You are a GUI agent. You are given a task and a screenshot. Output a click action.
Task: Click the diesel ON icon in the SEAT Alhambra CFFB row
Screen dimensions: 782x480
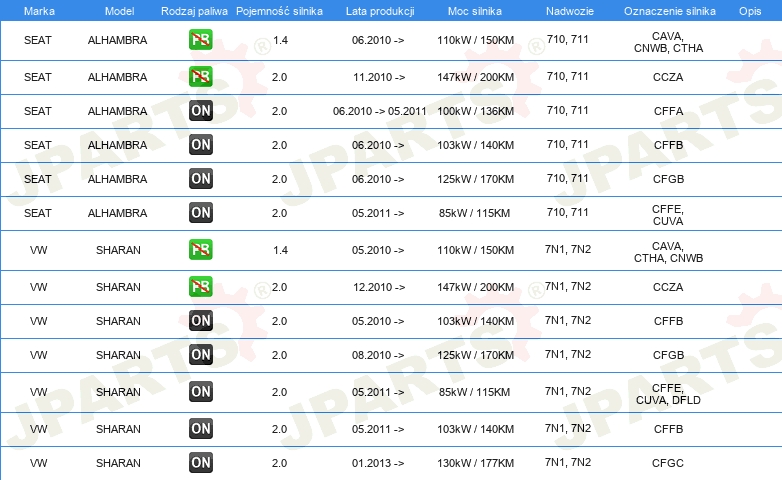coord(201,145)
